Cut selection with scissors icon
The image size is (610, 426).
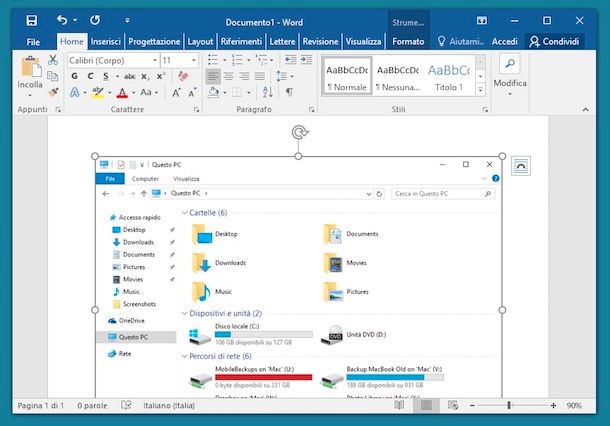tap(53, 60)
